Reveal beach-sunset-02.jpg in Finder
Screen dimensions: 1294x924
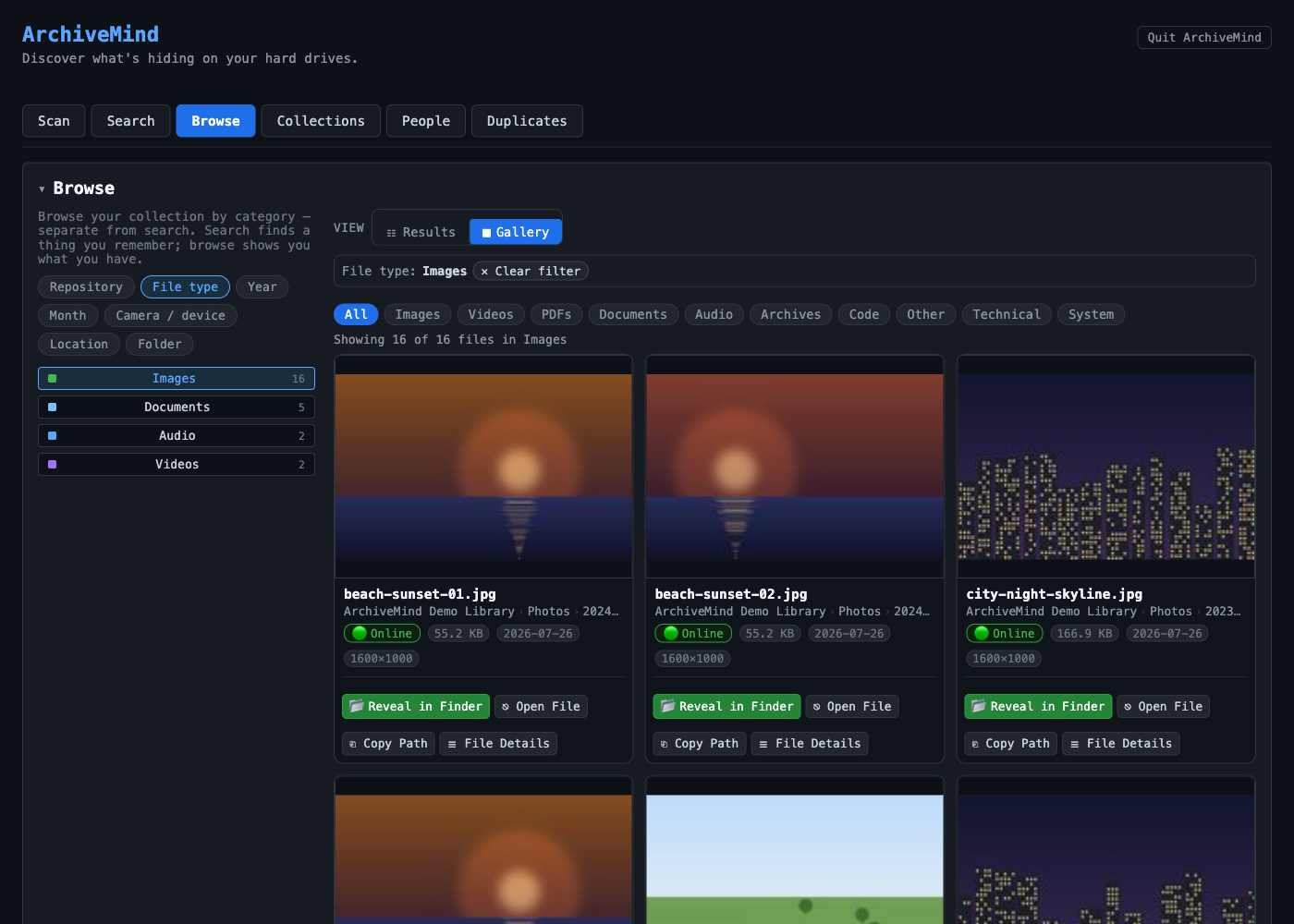point(727,707)
